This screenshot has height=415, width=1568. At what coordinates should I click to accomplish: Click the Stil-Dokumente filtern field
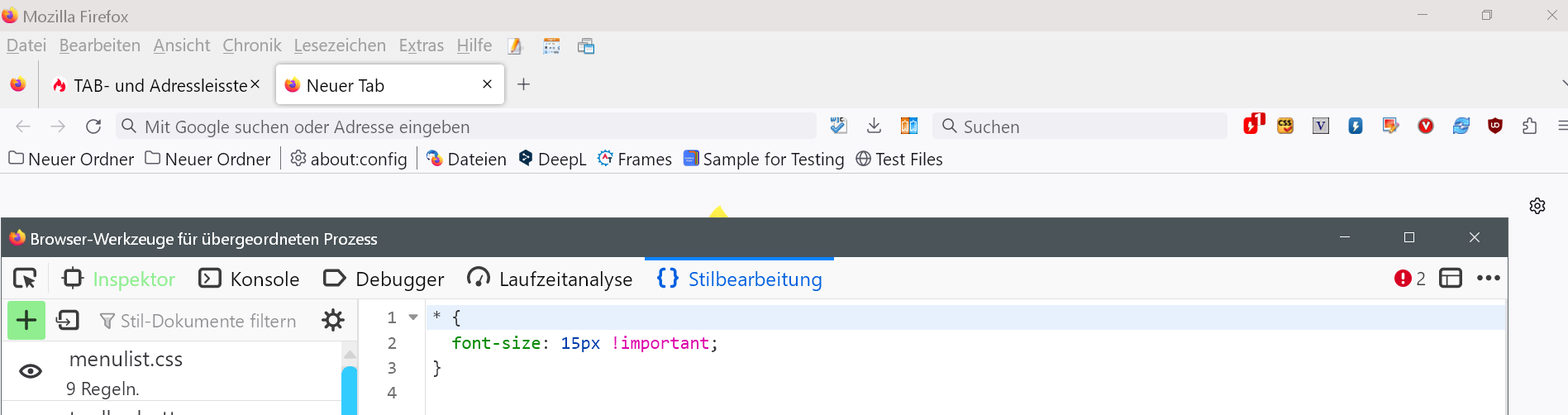tap(208, 321)
